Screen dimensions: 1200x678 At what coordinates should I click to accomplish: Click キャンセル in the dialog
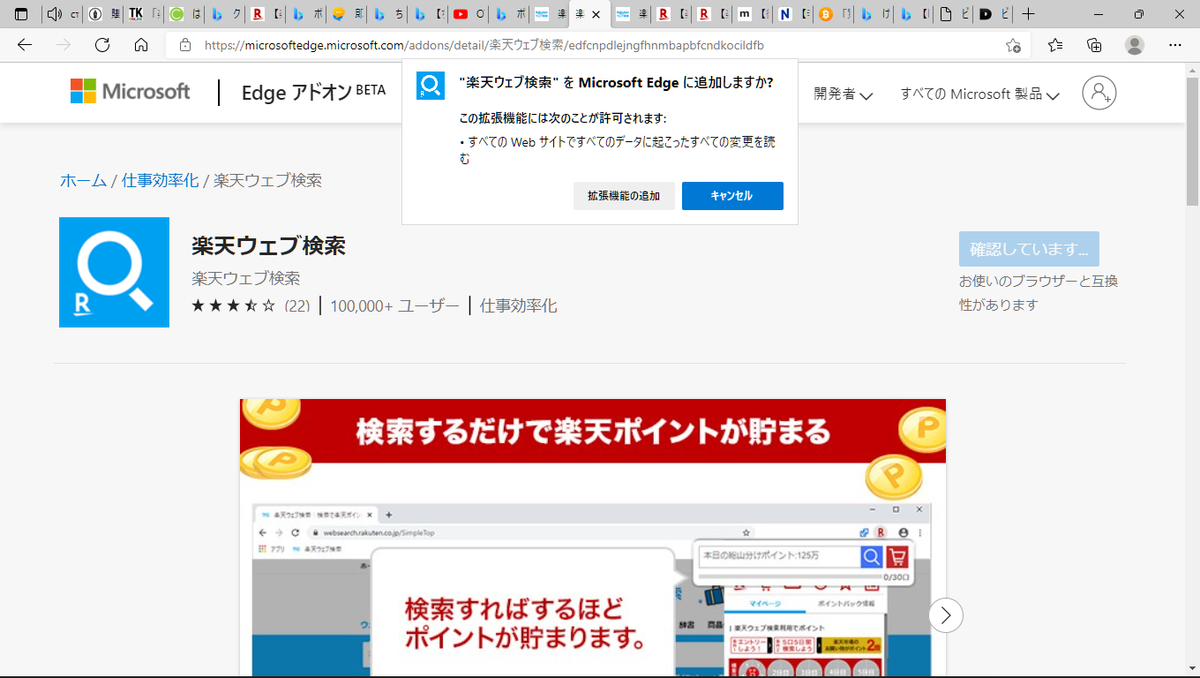(x=732, y=196)
